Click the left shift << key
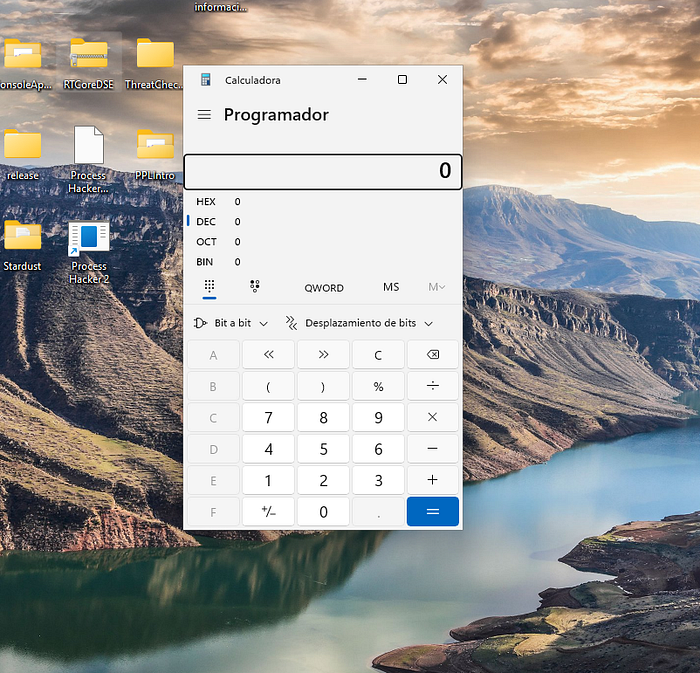Screen dimensions: 700x673 point(268,354)
